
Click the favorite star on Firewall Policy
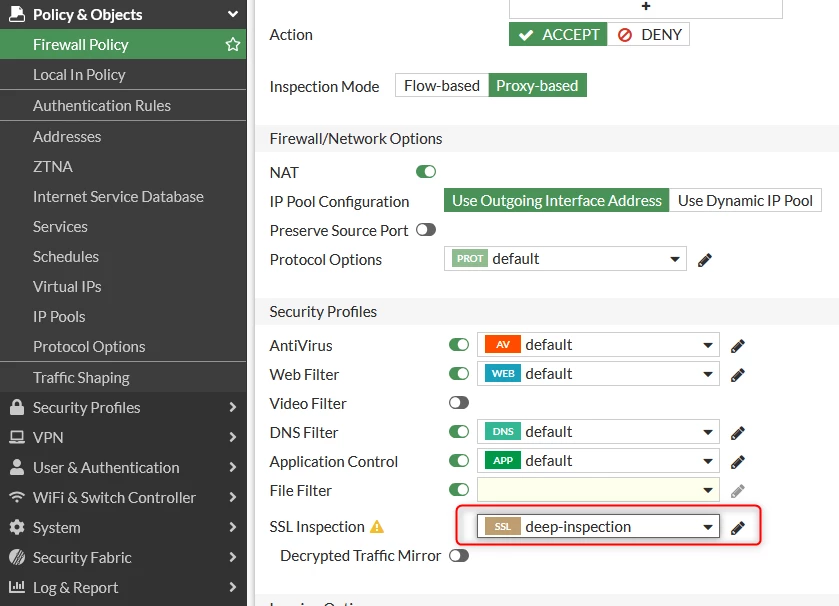click(x=233, y=44)
